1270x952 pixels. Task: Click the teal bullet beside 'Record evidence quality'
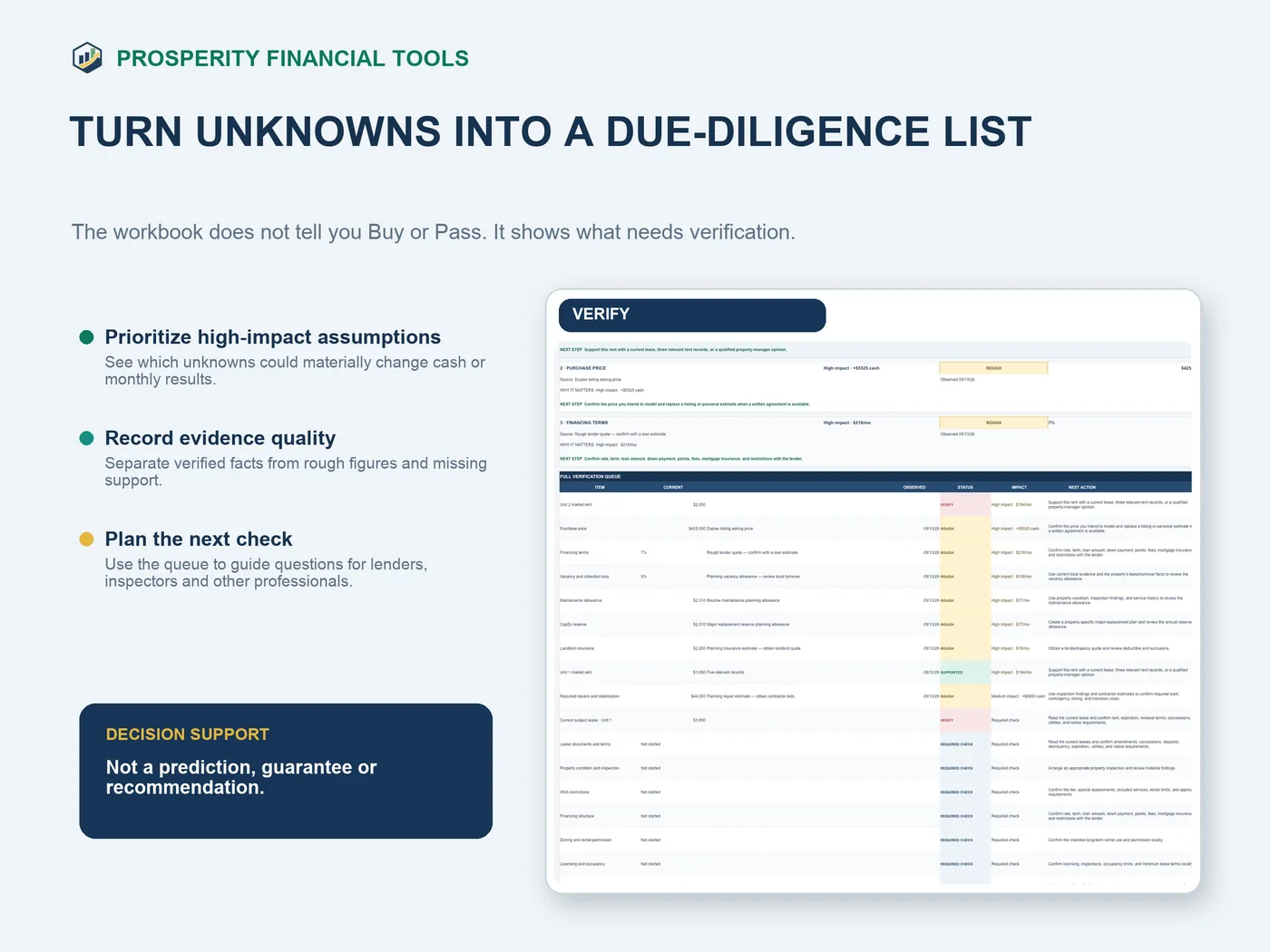87,438
